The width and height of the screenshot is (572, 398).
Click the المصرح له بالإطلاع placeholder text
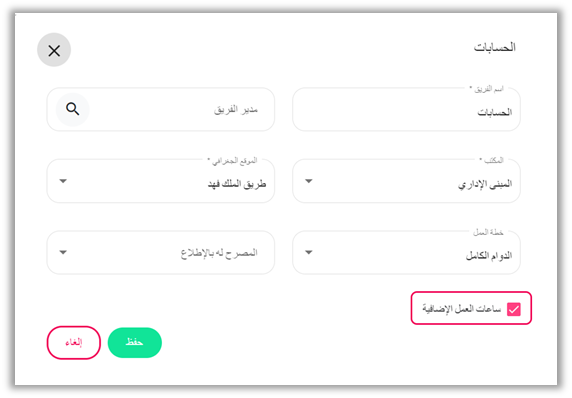pyautogui.click(x=219, y=253)
